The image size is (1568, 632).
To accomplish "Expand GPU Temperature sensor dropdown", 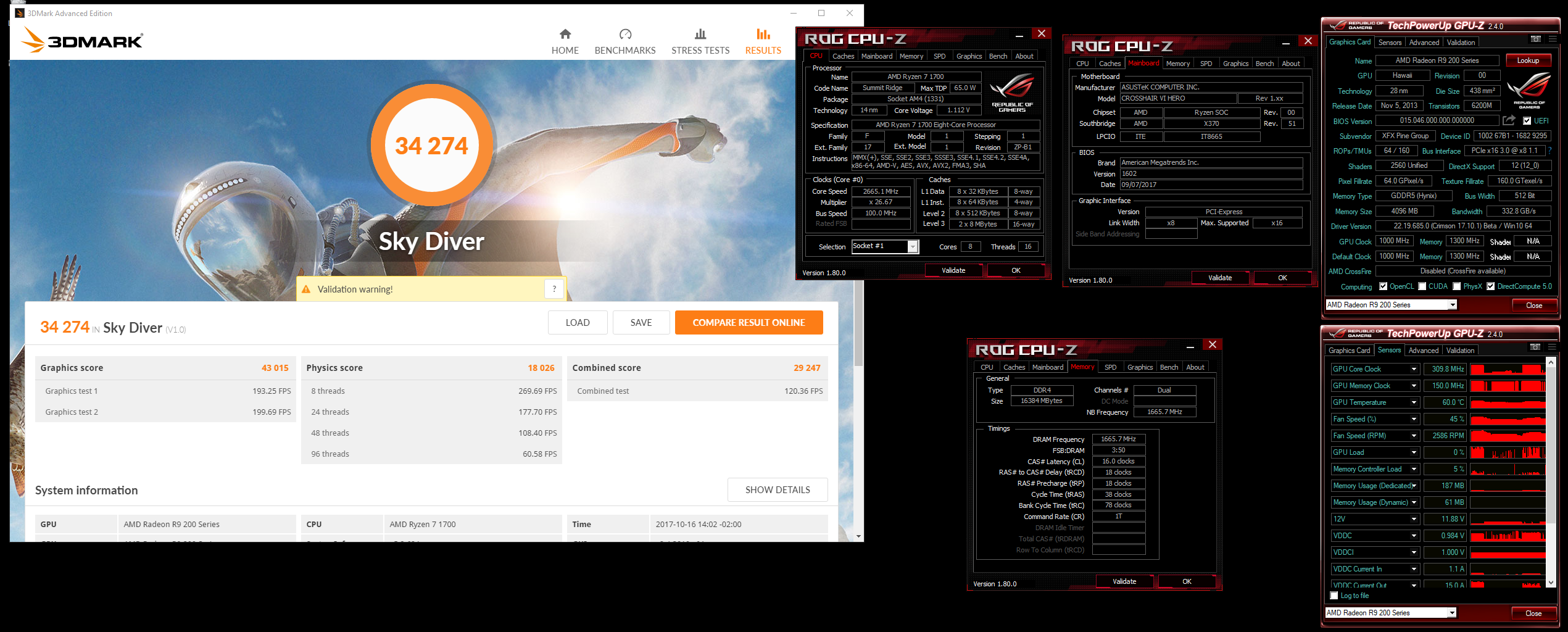I will (x=1414, y=402).
